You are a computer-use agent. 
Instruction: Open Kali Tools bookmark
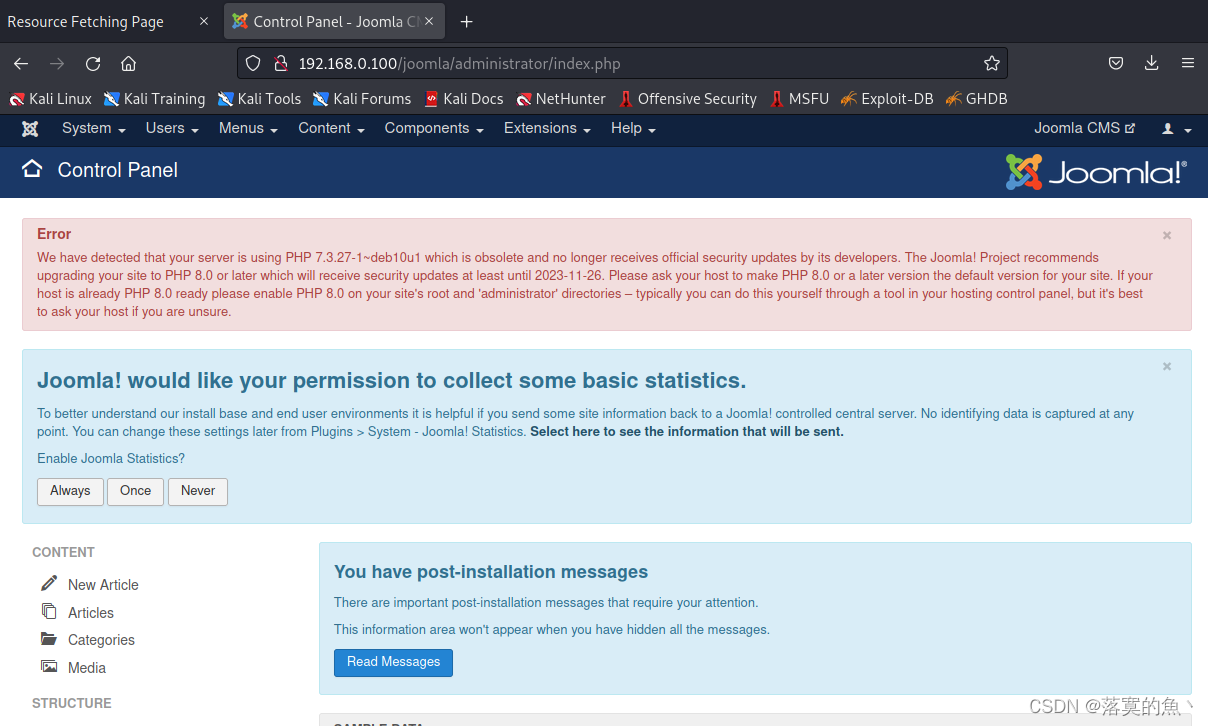click(x=259, y=99)
